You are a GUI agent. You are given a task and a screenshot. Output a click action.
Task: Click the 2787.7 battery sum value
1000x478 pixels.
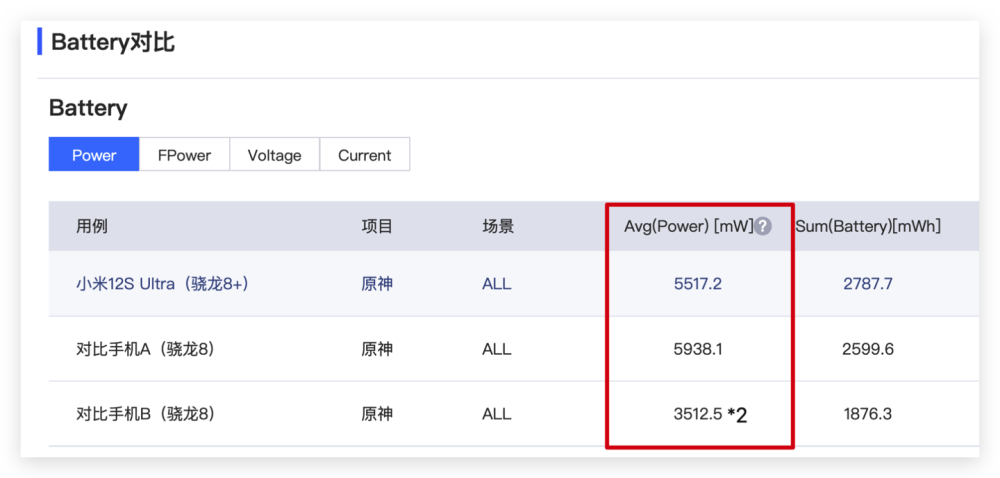click(x=867, y=284)
